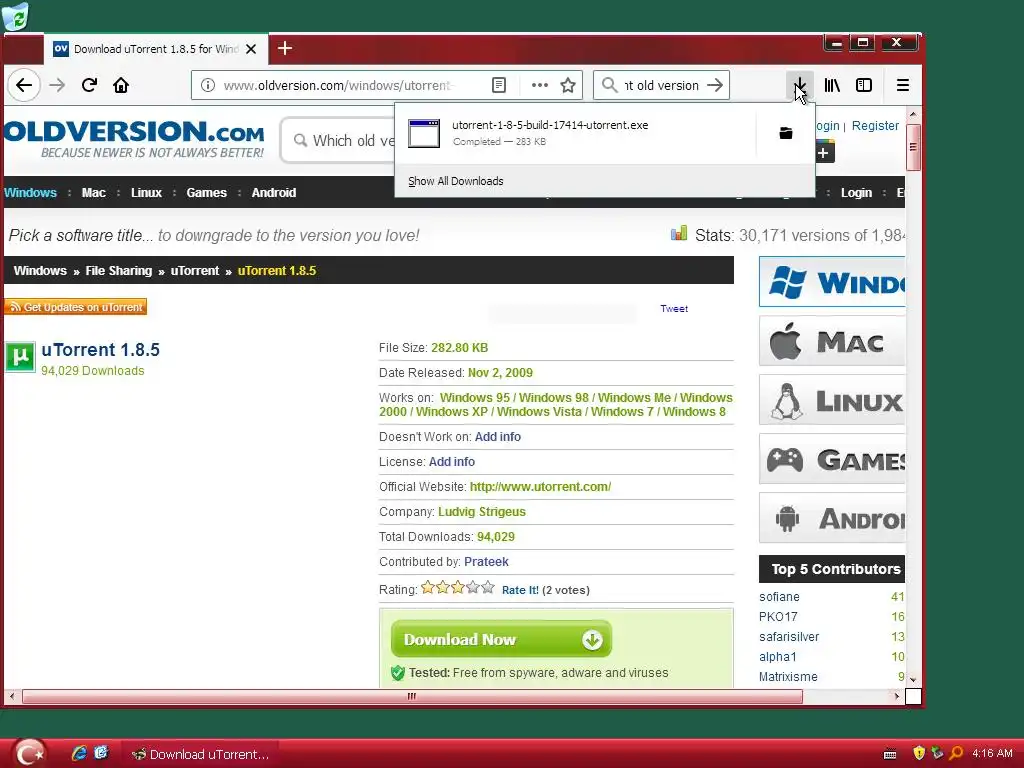Open a new tab with the plus button
This screenshot has width=1024, height=768.
click(x=285, y=48)
